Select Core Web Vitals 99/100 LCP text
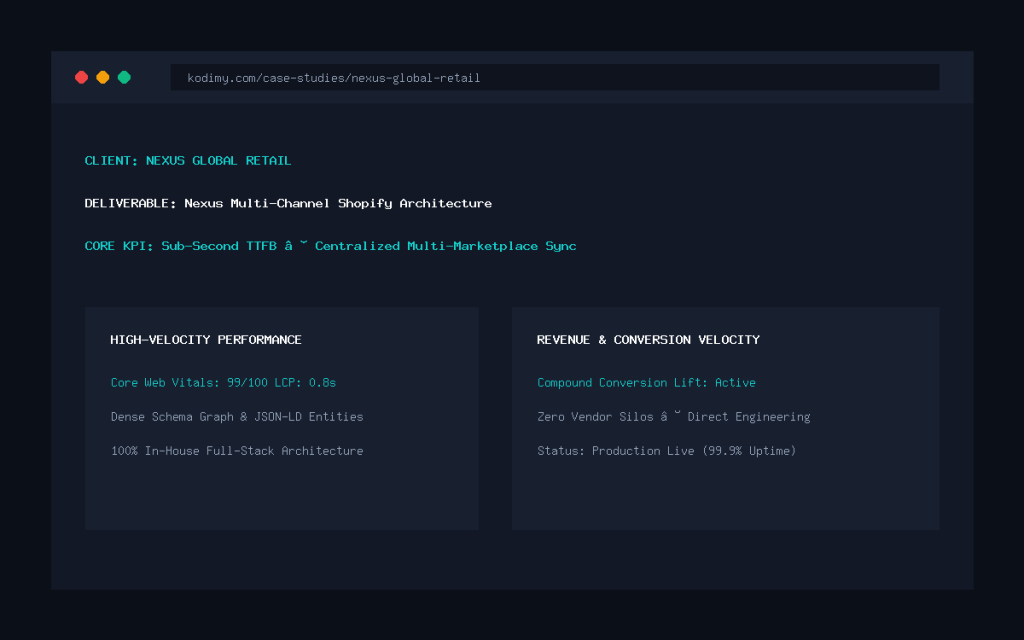 223,383
